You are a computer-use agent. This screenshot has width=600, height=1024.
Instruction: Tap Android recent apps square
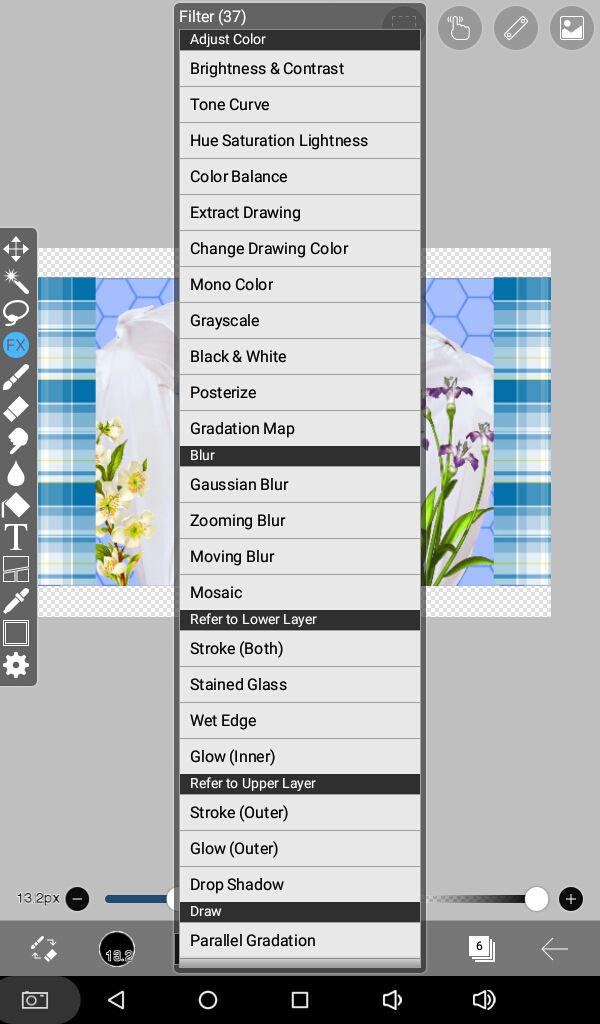[300, 1000]
